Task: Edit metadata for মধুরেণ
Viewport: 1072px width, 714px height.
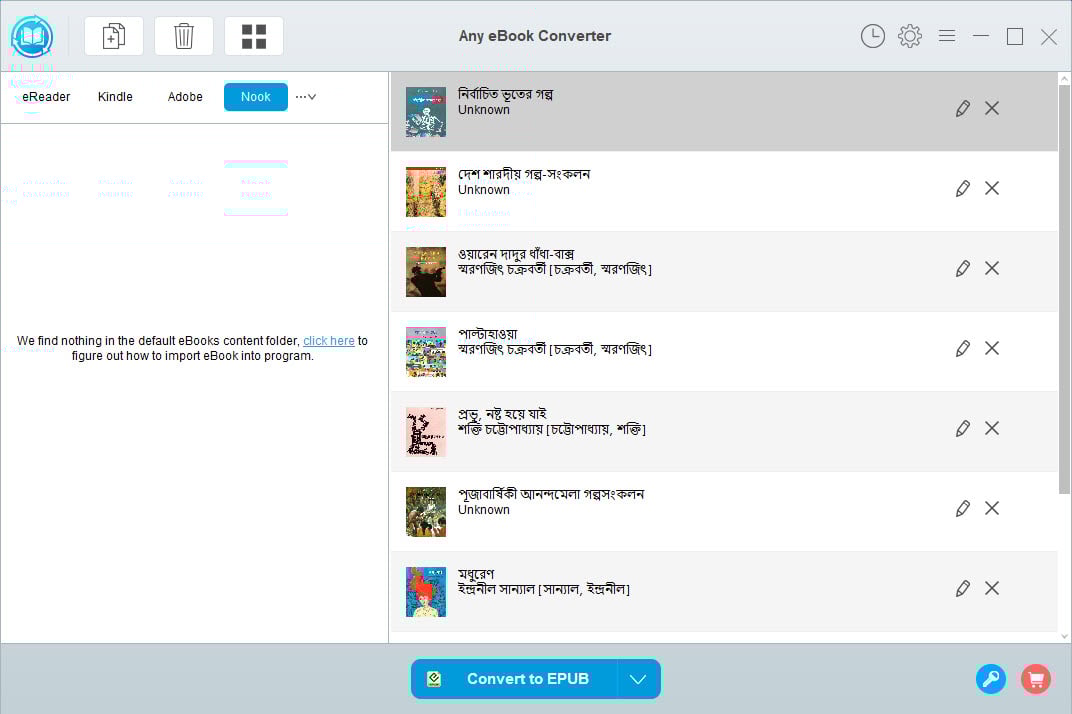Action: click(963, 588)
